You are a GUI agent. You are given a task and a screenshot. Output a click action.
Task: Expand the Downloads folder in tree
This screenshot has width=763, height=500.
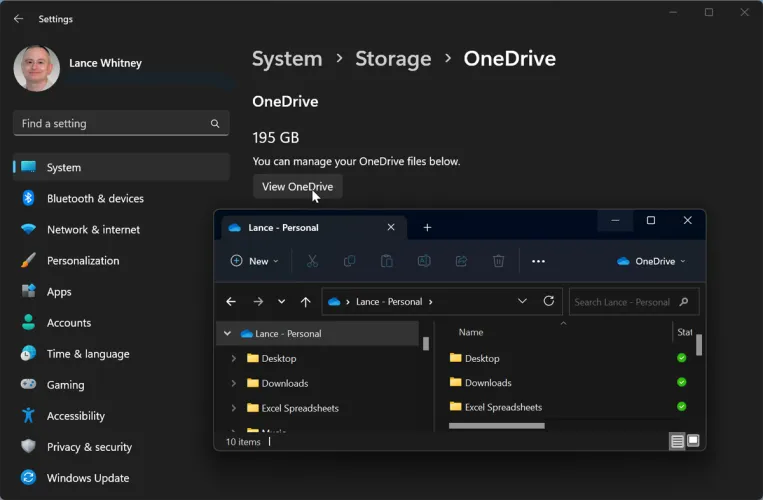pos(233,383)
